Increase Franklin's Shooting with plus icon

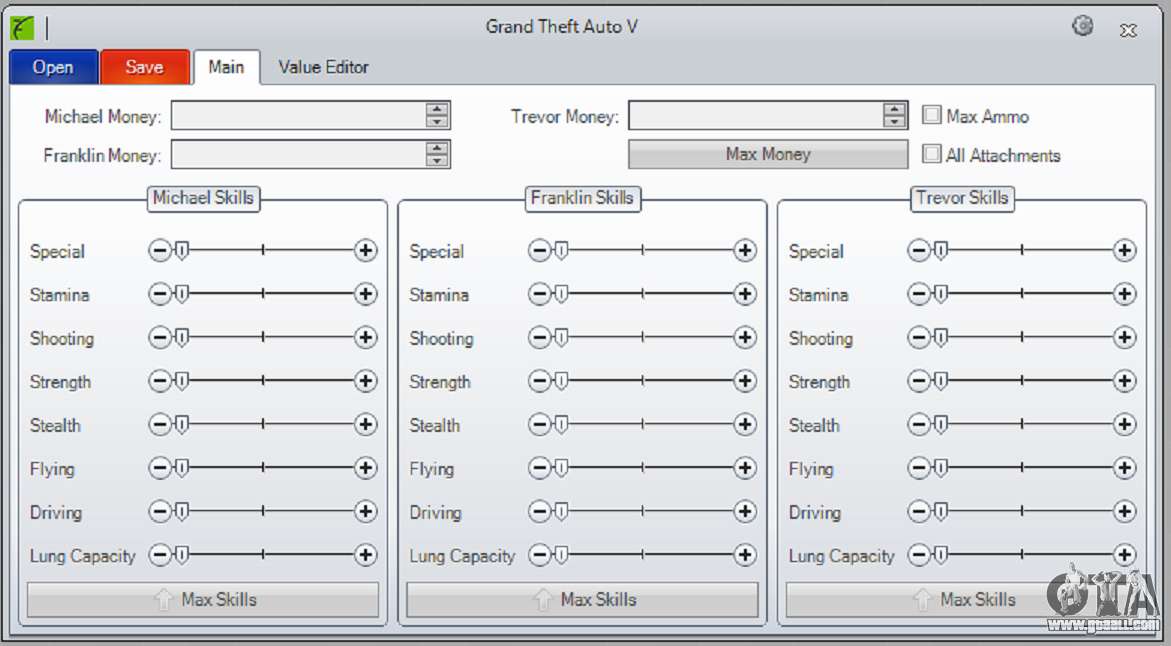(x=745, y=338)
